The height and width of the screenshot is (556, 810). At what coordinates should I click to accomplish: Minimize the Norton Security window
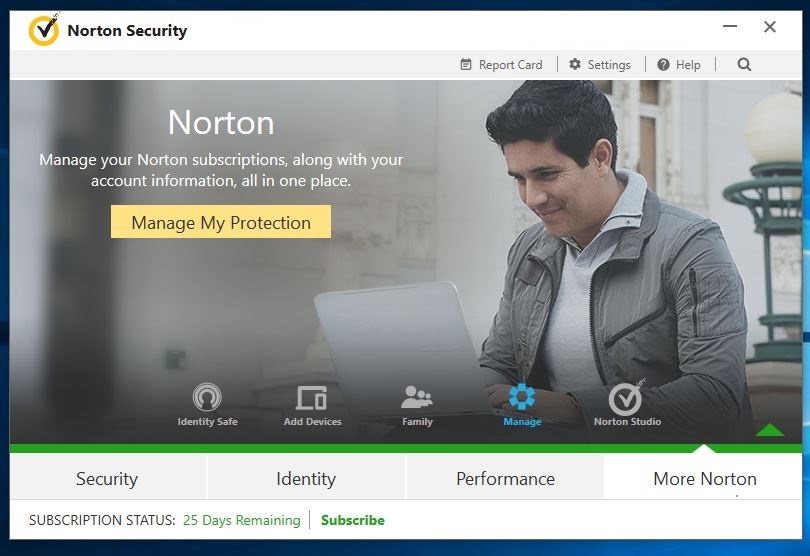point(730,26)
